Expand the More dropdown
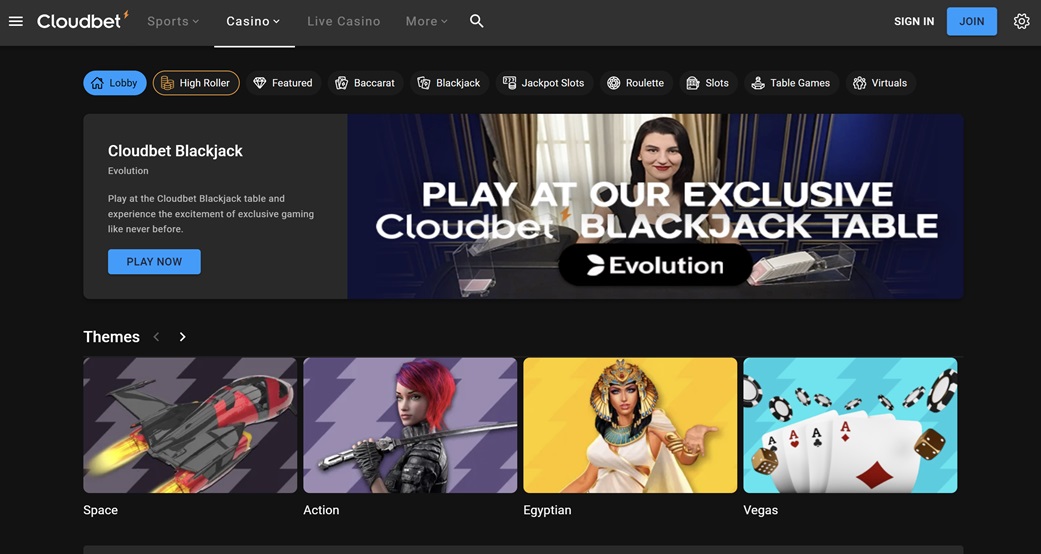 427,21
